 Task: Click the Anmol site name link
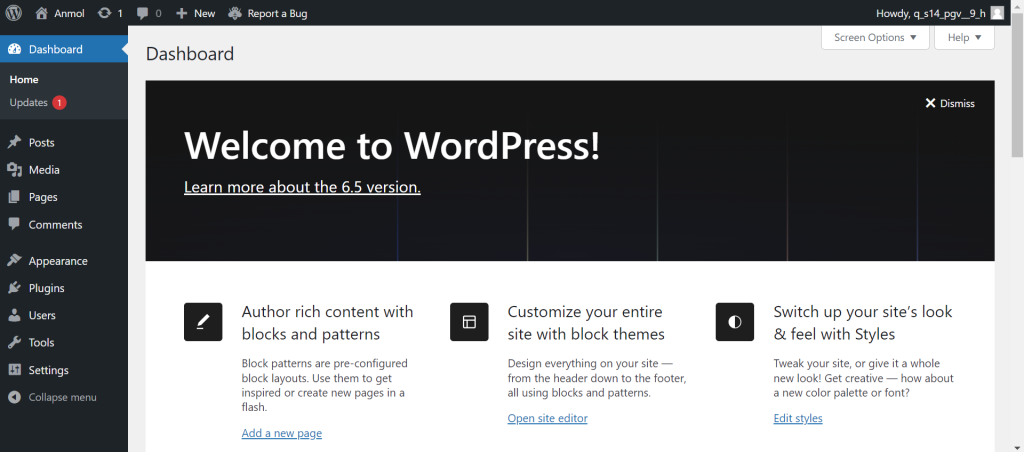pos(69,13)
